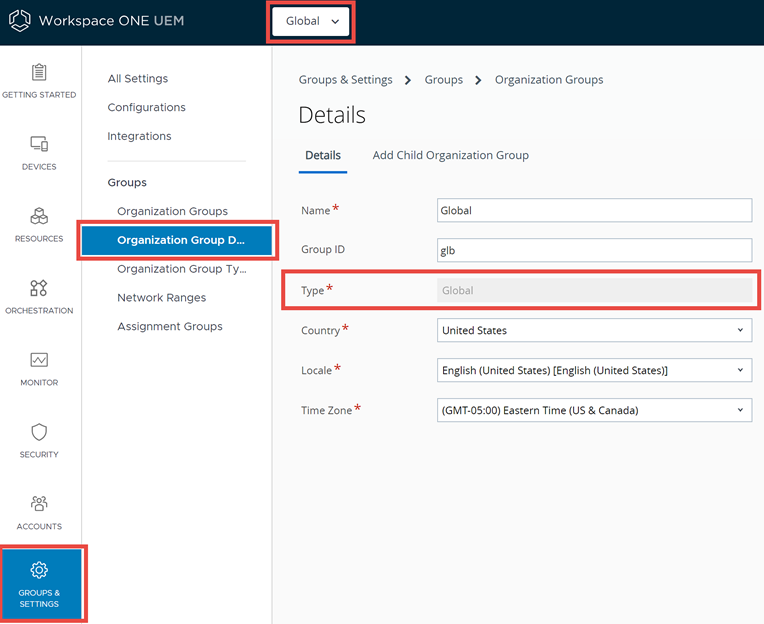Open the Devices icon in sidebar
The height and width of the screenshot is (624, 764).
(x=39, y=144)
